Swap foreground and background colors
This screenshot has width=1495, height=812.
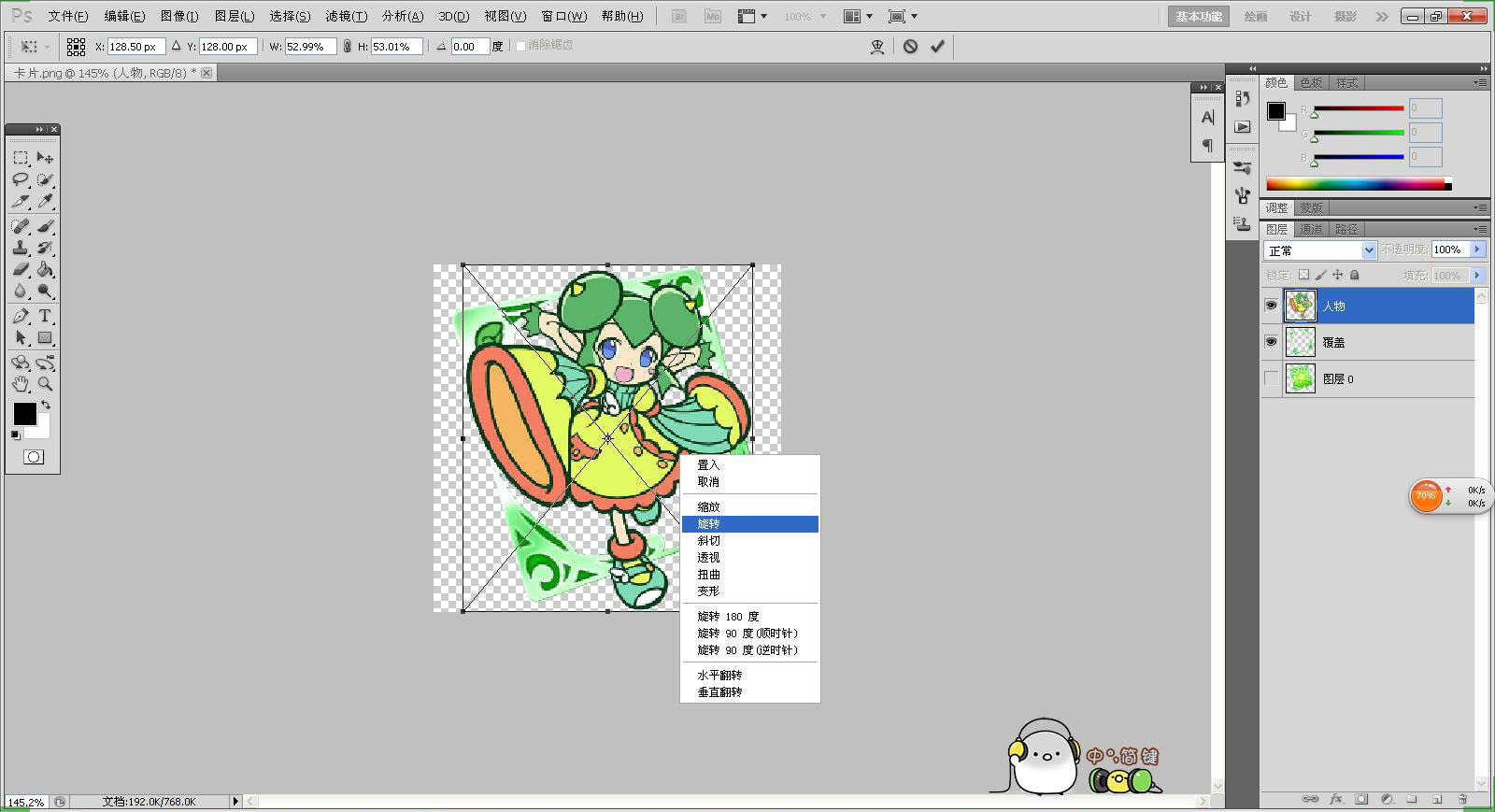pos(46,406)
